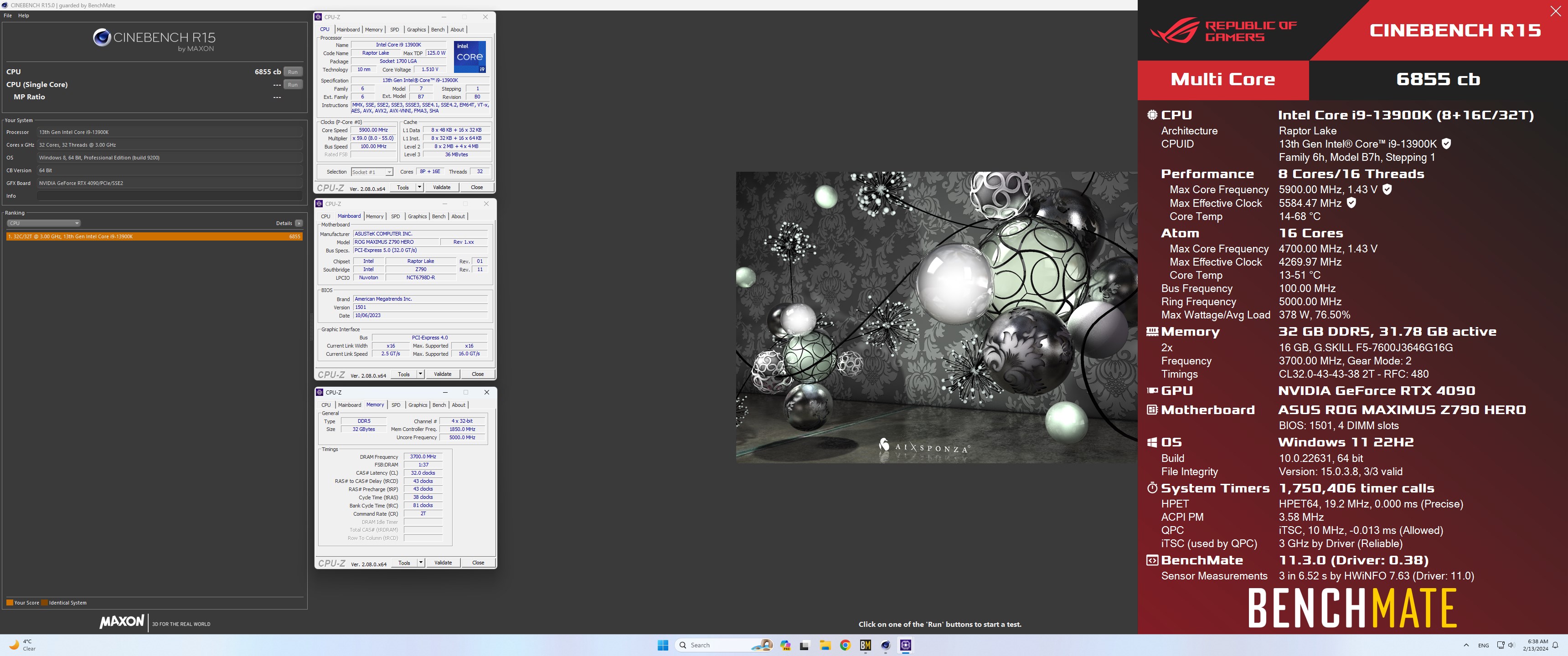Click the shield icon beside 5584.47 MHz

(x=1351, y=203)
